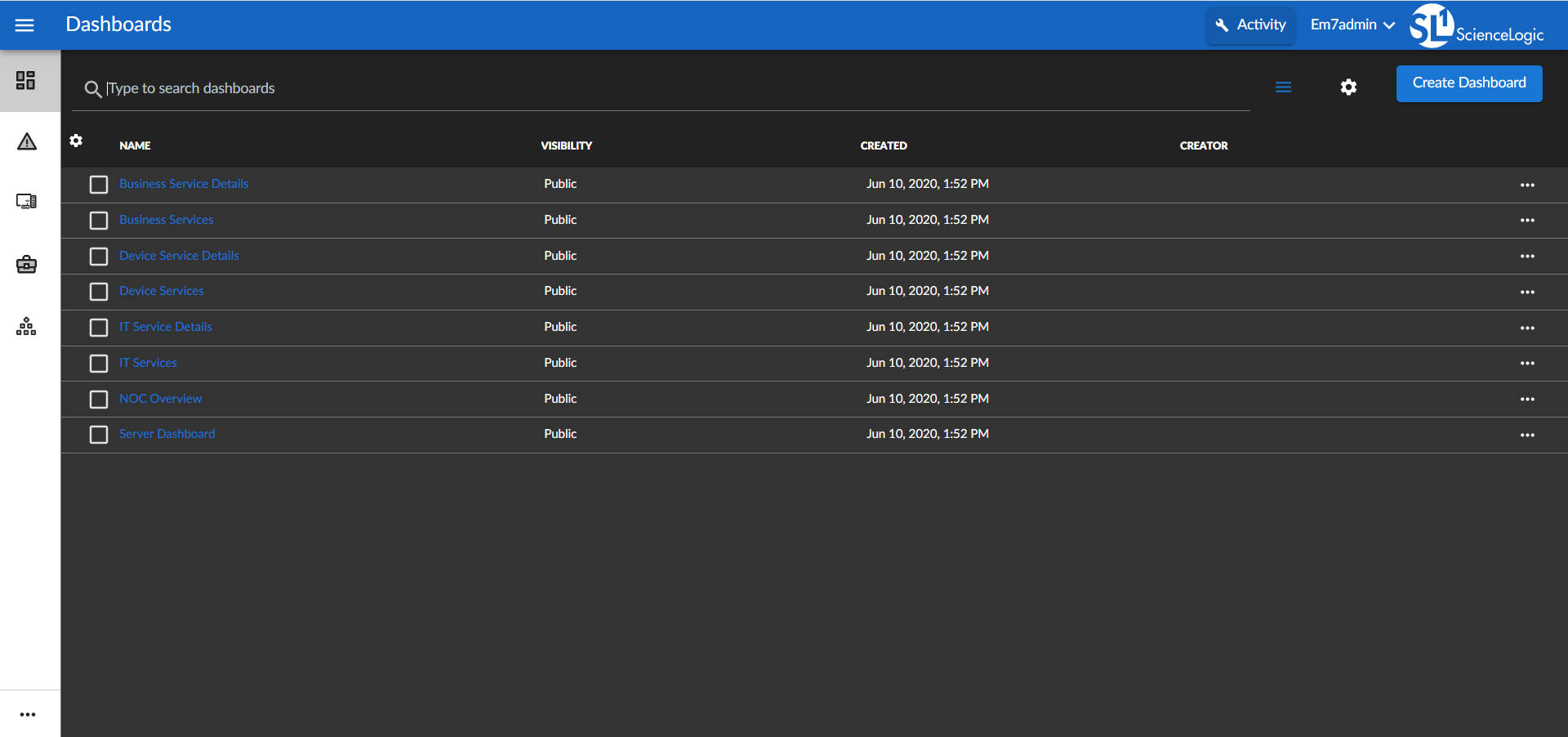
Task: Sort by the Created column header
Action: point(883,145)
